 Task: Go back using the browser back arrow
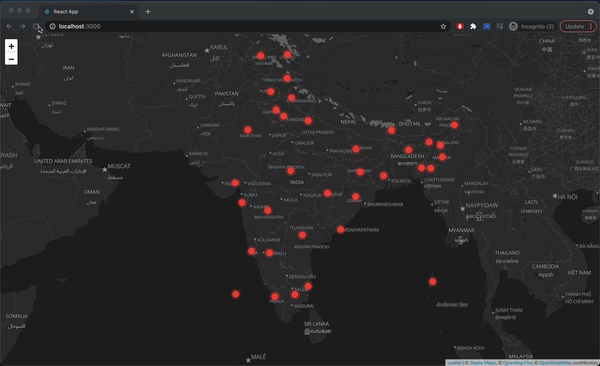(x=9, y=26)
